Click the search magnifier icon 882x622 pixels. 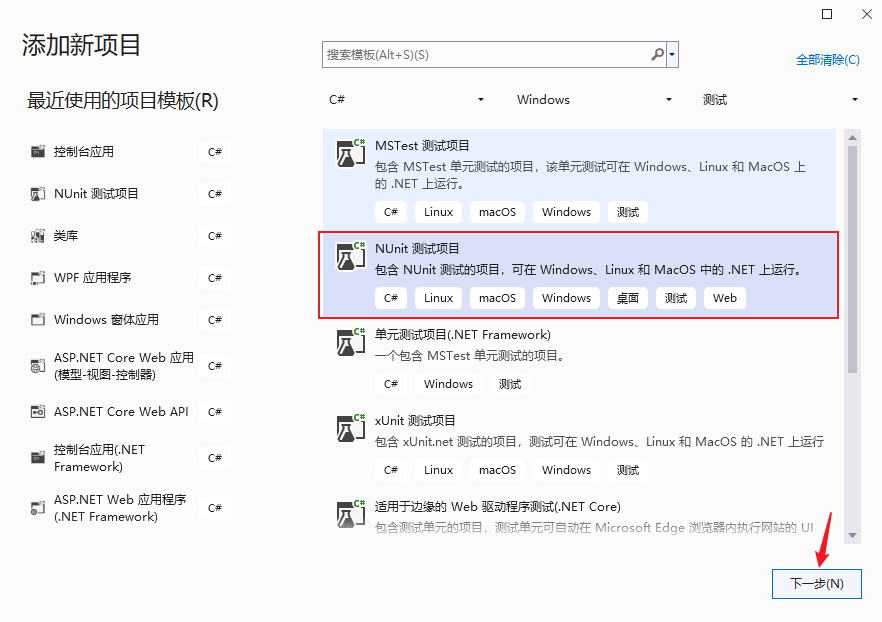coord(657,55)
